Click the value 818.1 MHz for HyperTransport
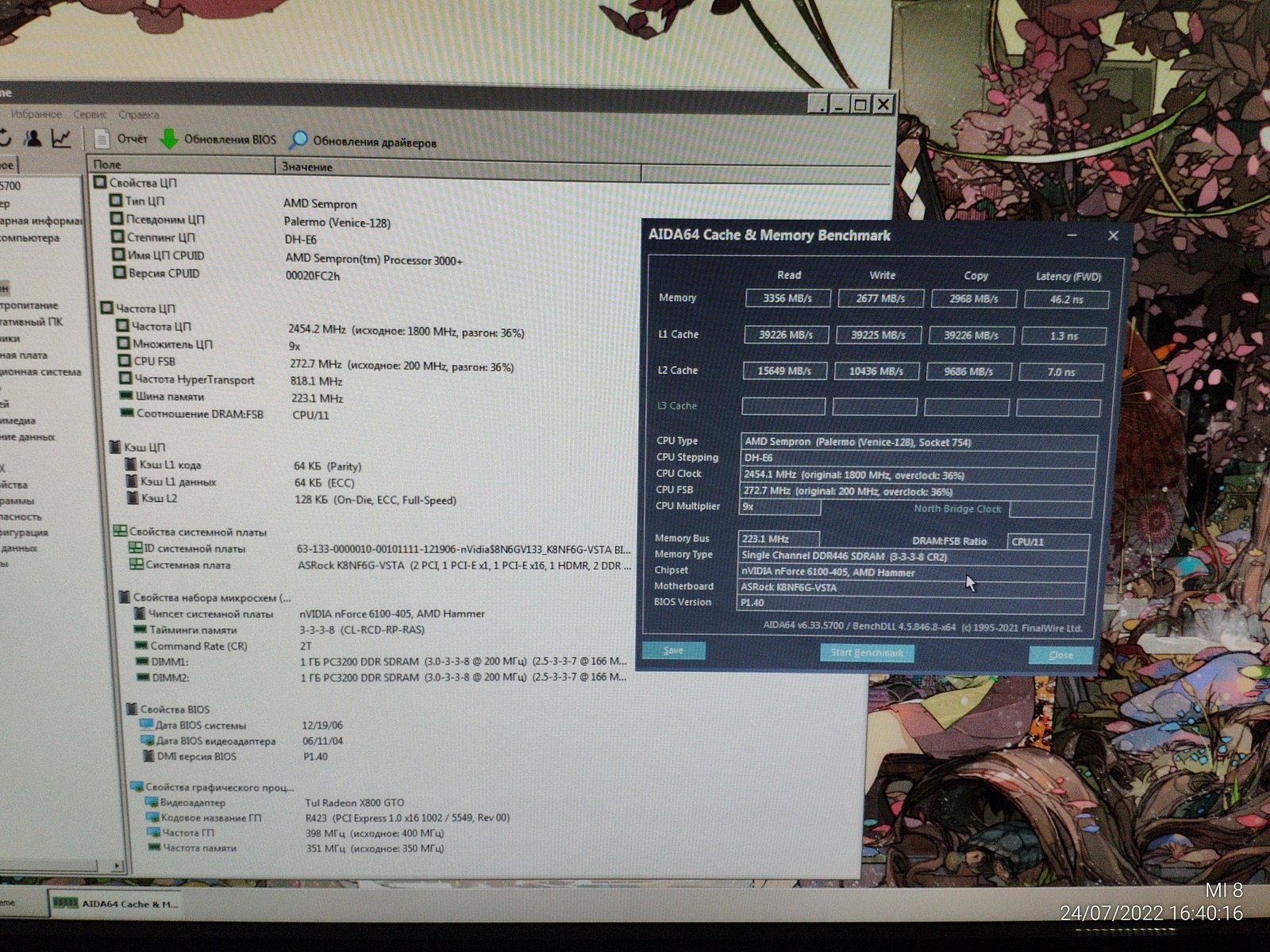The image size is (1270, 952). point(317,381)
